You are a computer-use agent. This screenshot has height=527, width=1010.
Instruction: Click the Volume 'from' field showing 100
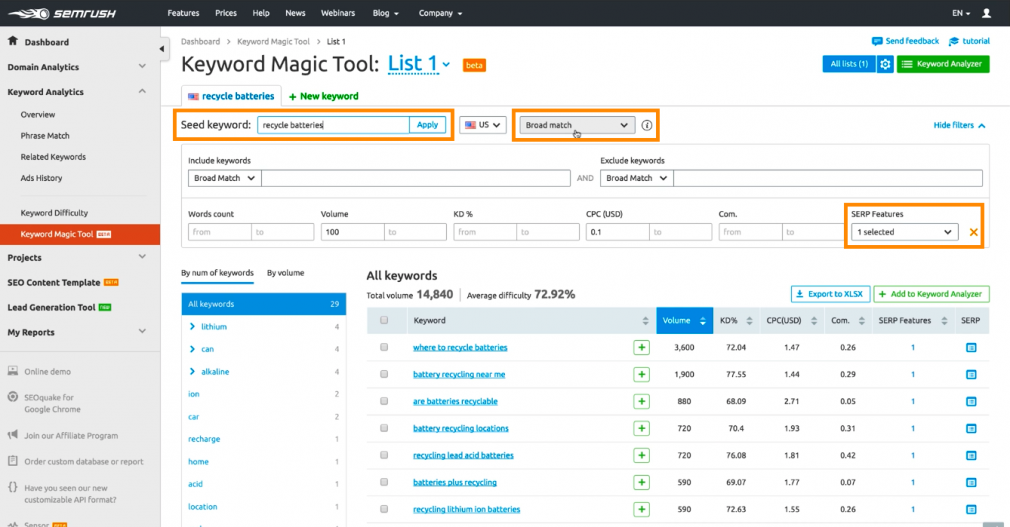coord(352,232)
